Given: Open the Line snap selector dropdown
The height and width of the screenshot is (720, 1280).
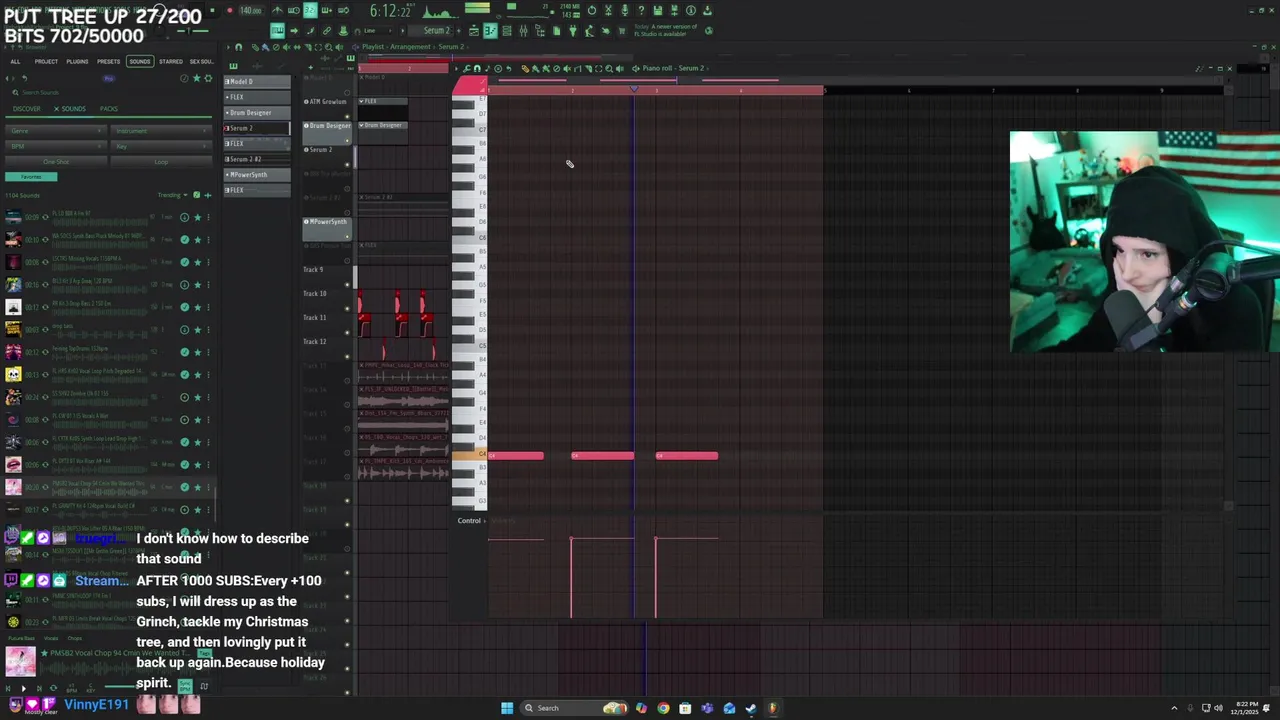Looking at the screenshot, I should point(376,30).
